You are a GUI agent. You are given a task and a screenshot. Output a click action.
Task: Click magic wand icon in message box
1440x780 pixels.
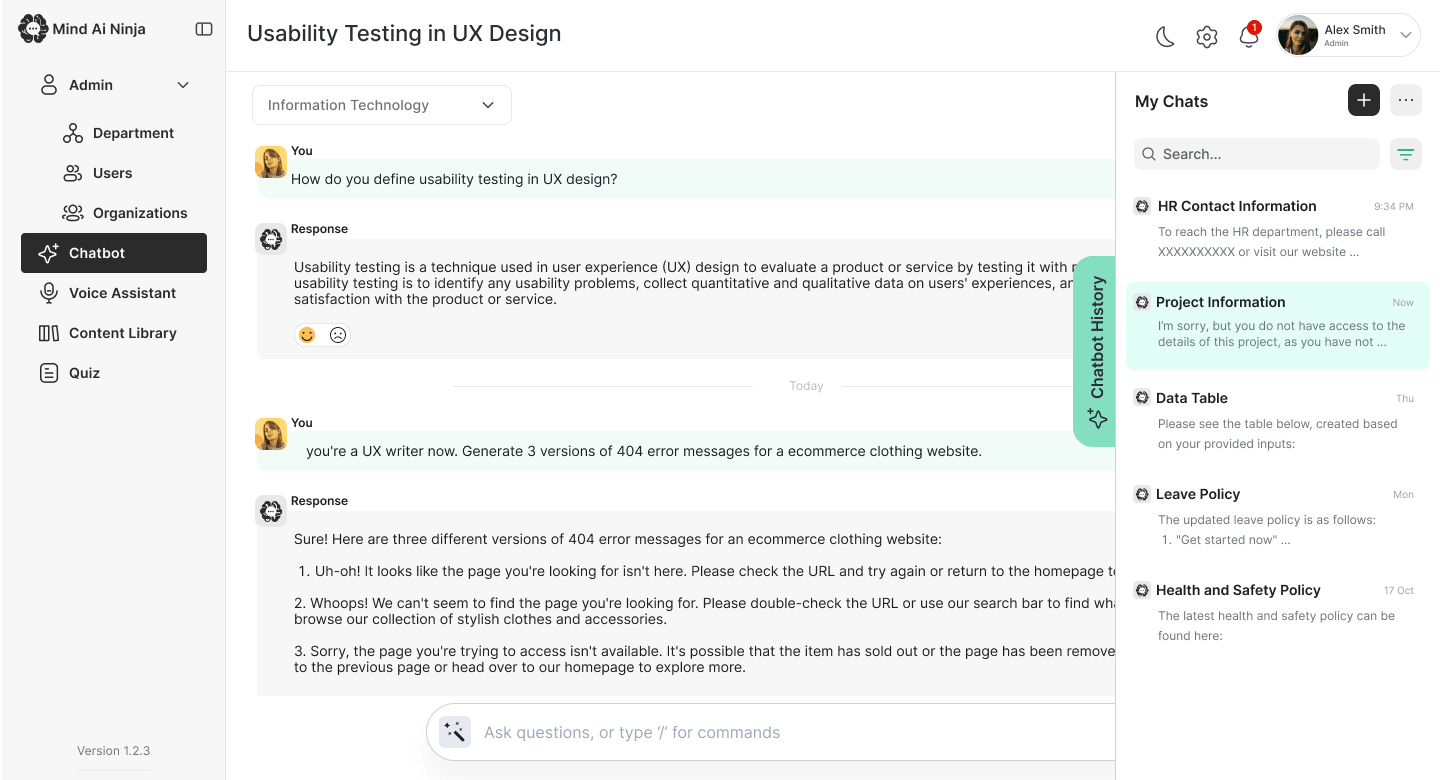click(x=455, y=732)
